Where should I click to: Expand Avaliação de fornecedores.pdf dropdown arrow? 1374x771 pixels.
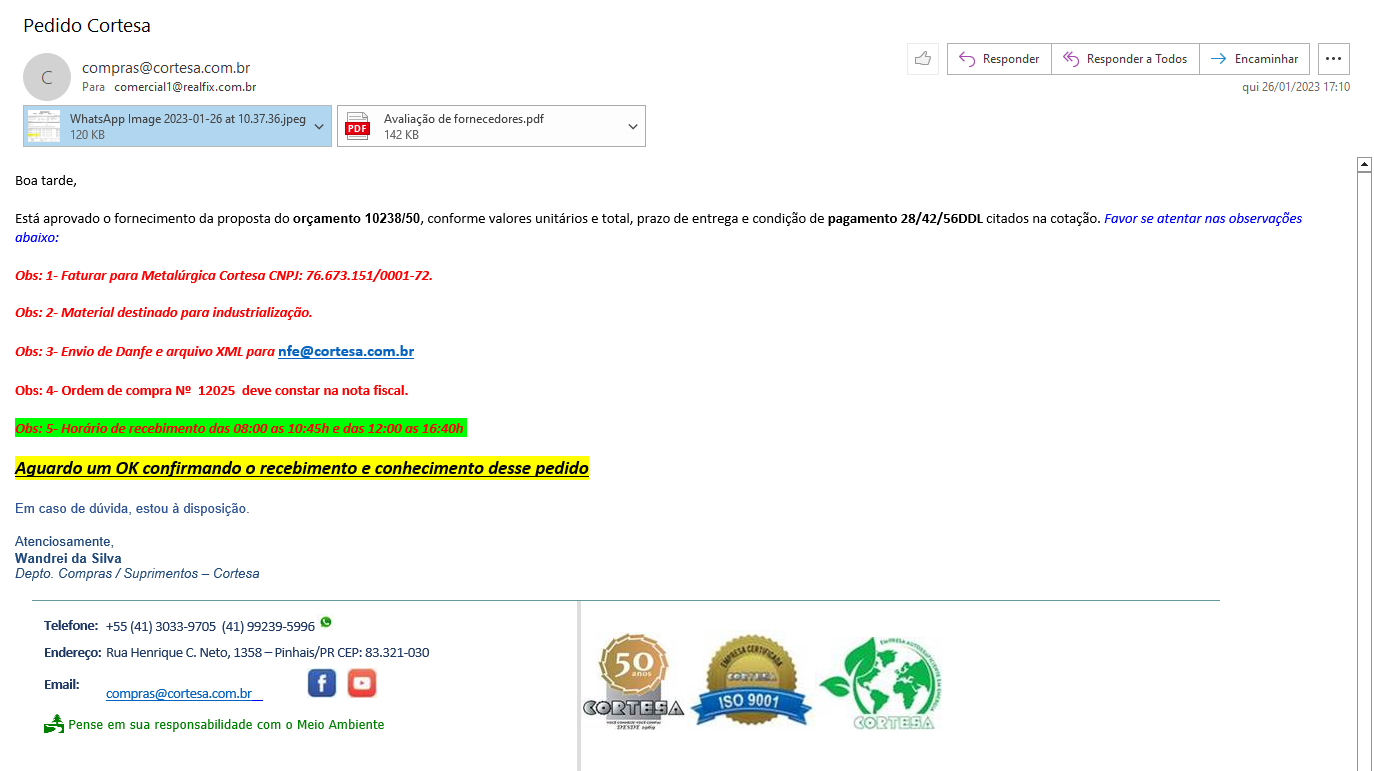633,126
